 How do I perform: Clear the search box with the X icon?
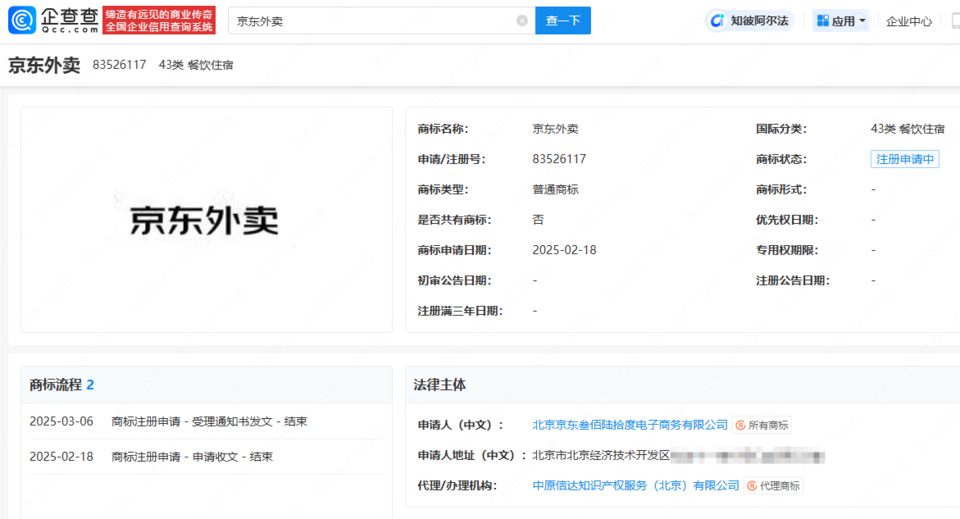(522, 21)
